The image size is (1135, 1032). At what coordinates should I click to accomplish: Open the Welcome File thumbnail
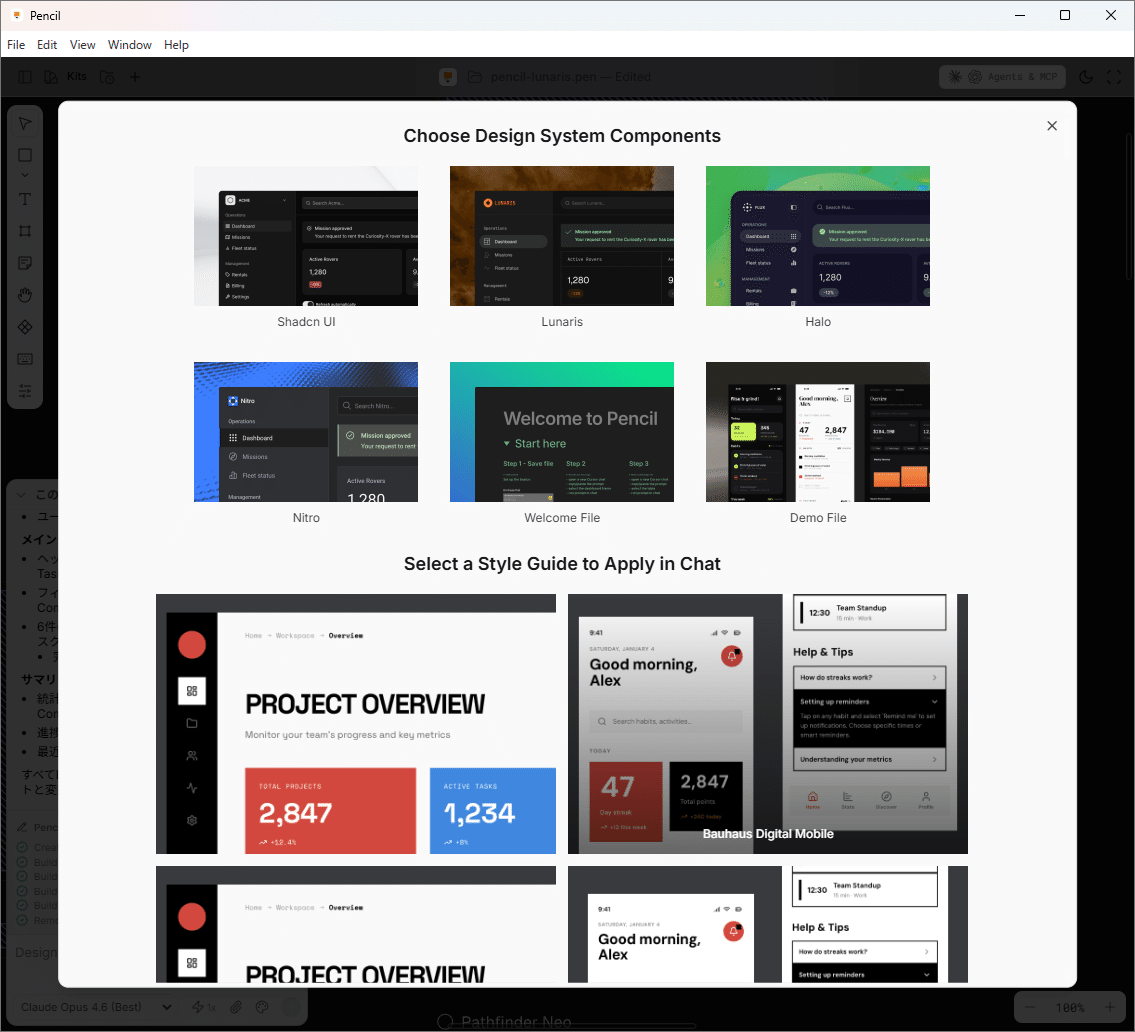pyautogui.click(x=562, y=432)
